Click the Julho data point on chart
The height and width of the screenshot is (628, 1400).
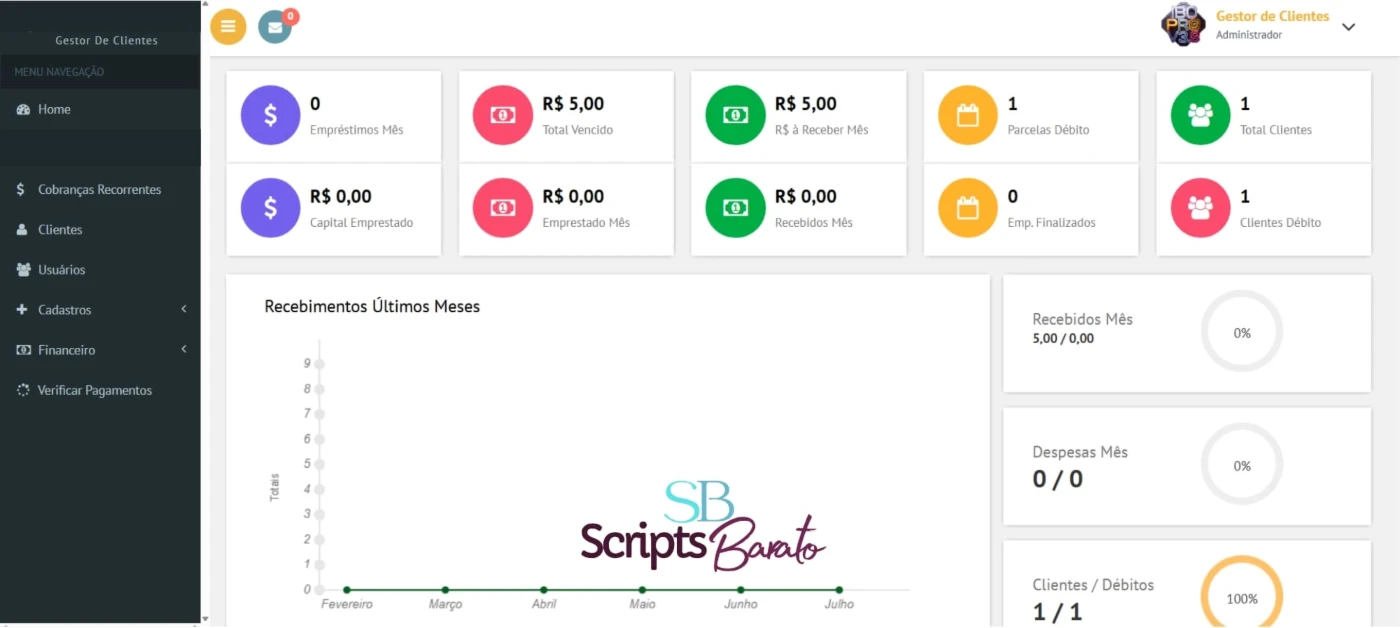(839, 590)
